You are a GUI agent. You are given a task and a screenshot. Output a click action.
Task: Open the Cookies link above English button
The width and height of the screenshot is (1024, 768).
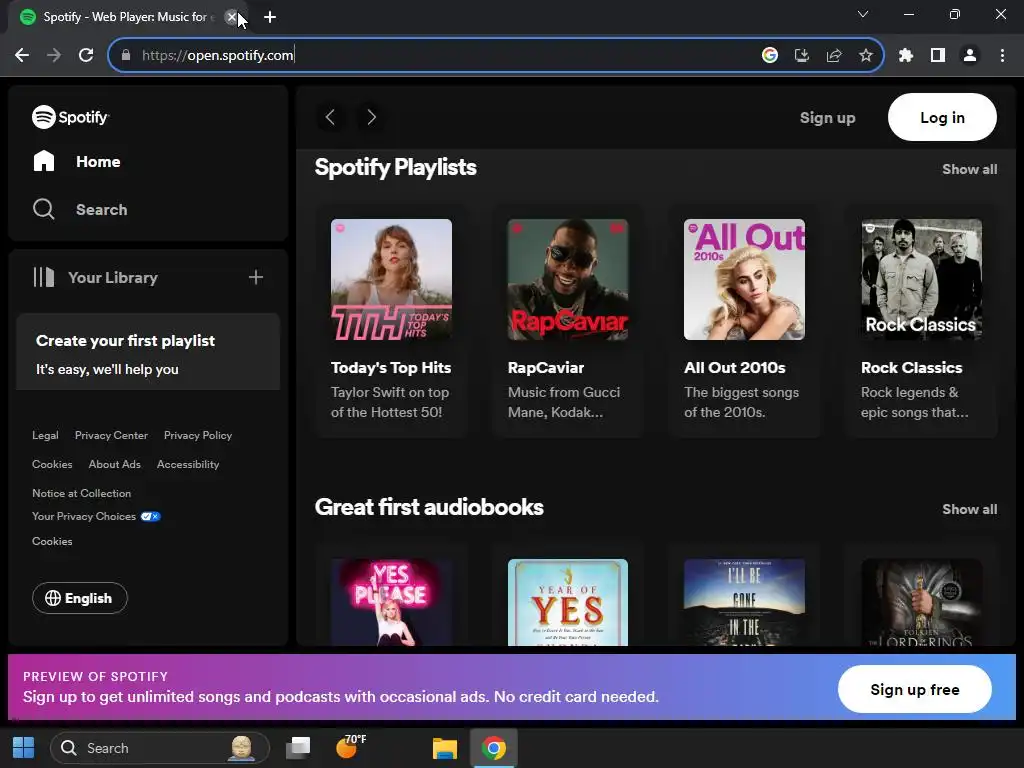coord(52,541)
